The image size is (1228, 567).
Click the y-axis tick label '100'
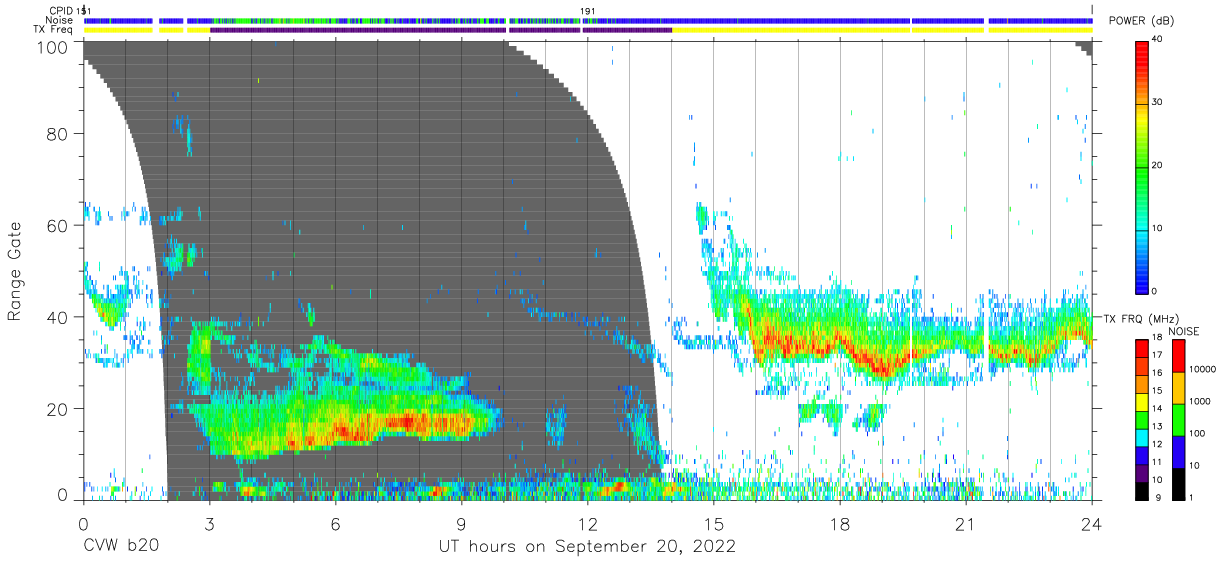54,46
